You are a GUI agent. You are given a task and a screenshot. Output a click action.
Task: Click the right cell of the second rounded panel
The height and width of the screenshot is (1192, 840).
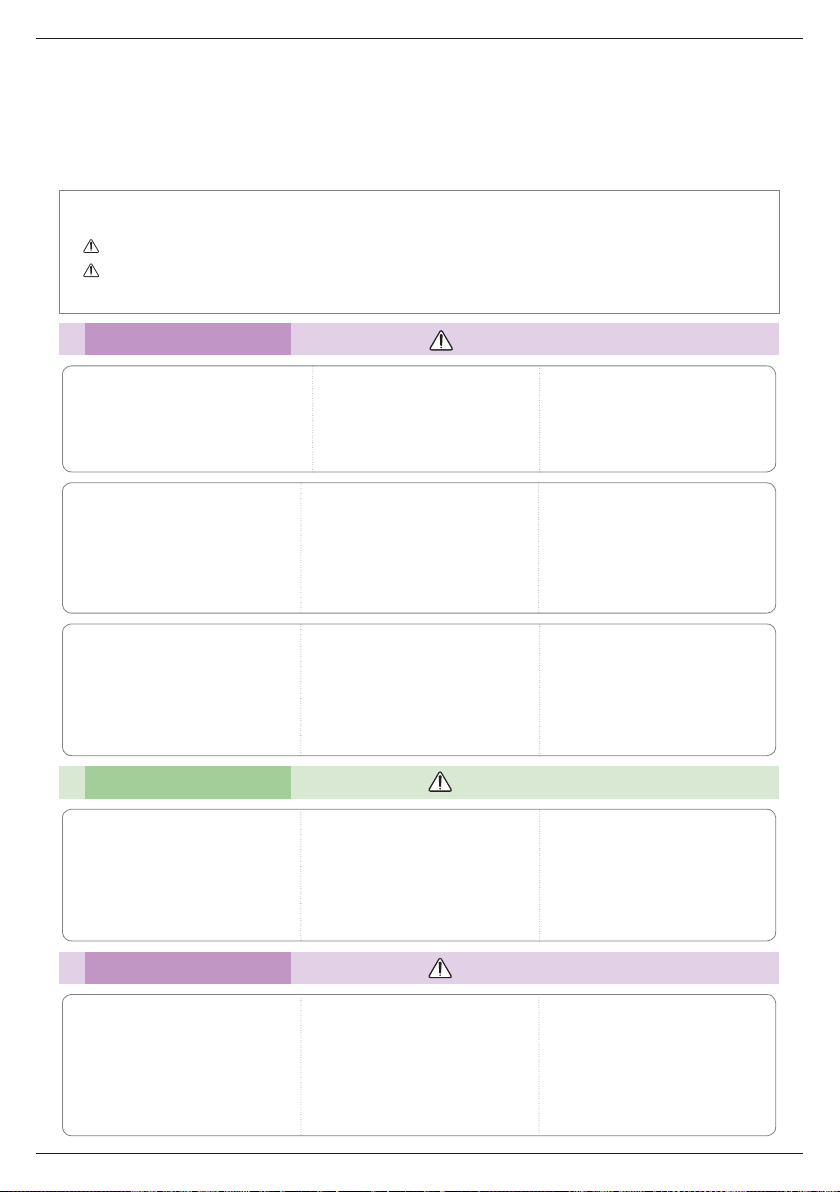[657, 547]
